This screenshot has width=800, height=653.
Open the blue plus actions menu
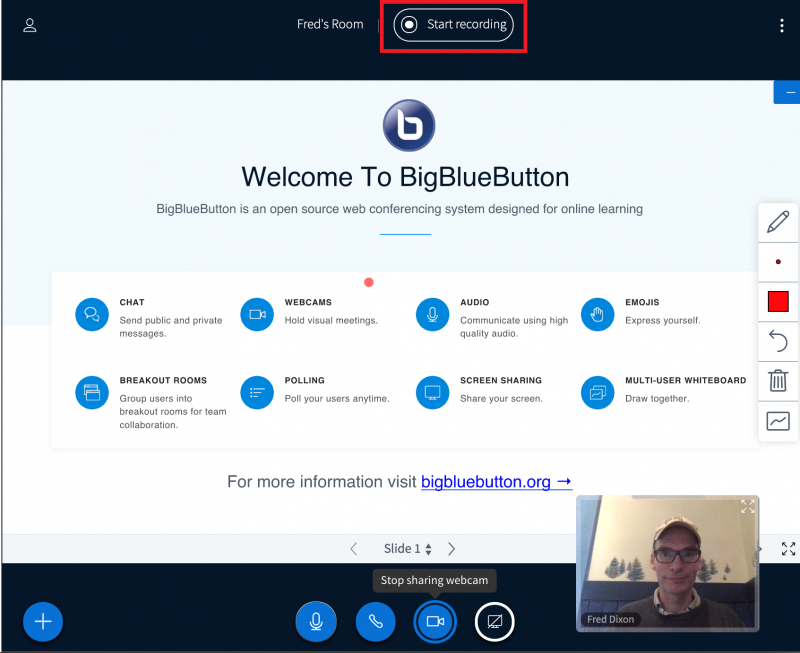pos(43,621)
